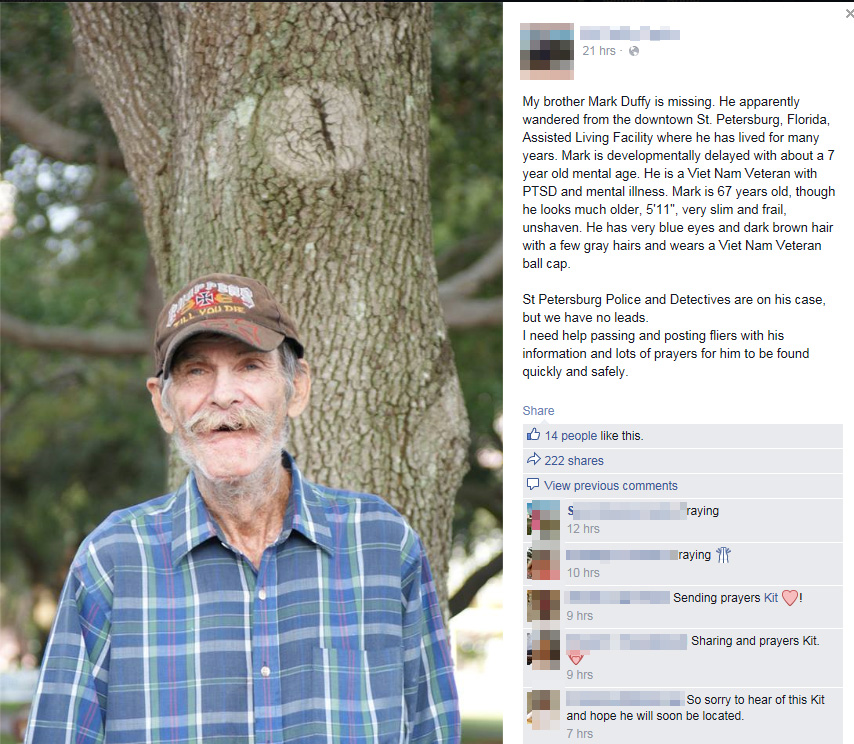Viewport: 854px width, 744px height.
Task: Click the share arrow icon beside 222 shares
Action: click(533, 460)
